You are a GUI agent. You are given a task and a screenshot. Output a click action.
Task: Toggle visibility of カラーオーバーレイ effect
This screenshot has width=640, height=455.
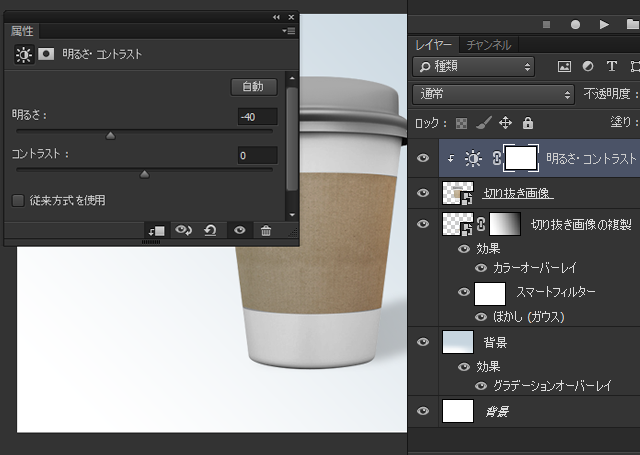tap(481, 268)
